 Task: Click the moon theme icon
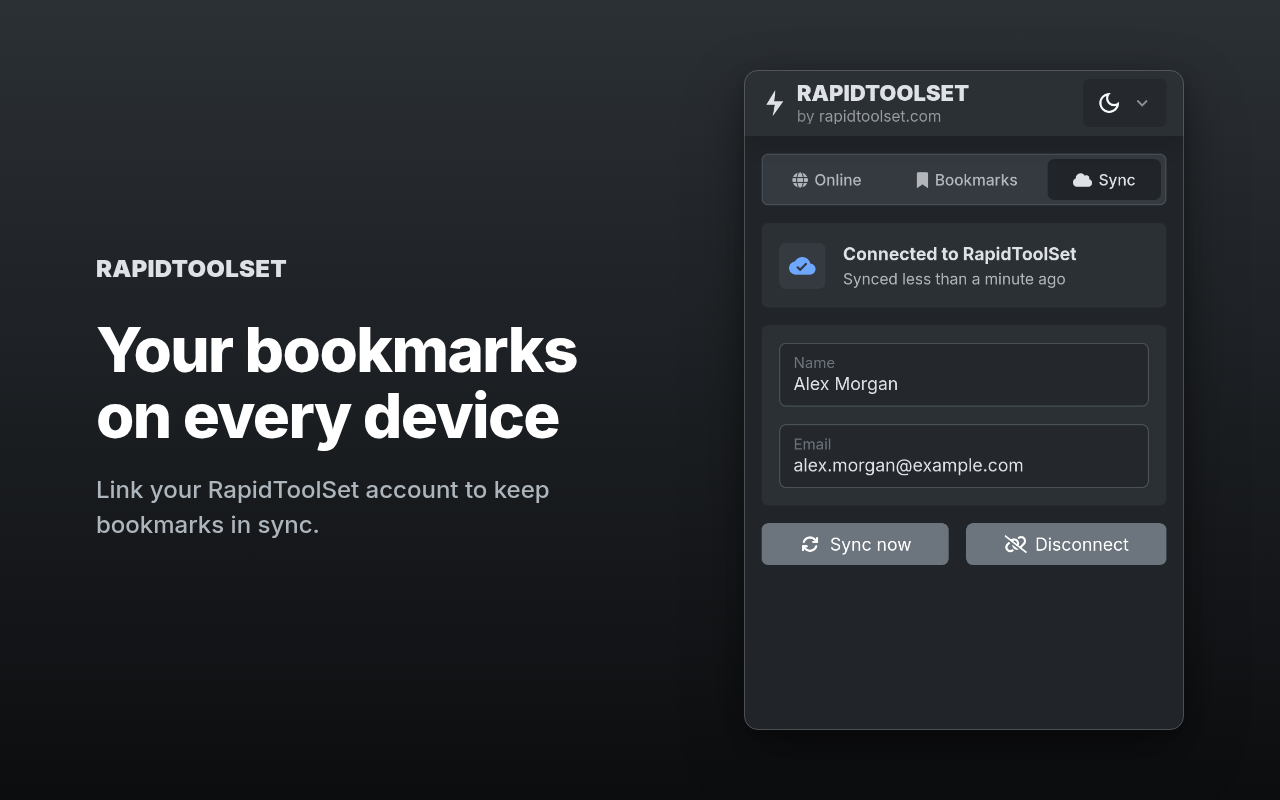[1109, 103]
